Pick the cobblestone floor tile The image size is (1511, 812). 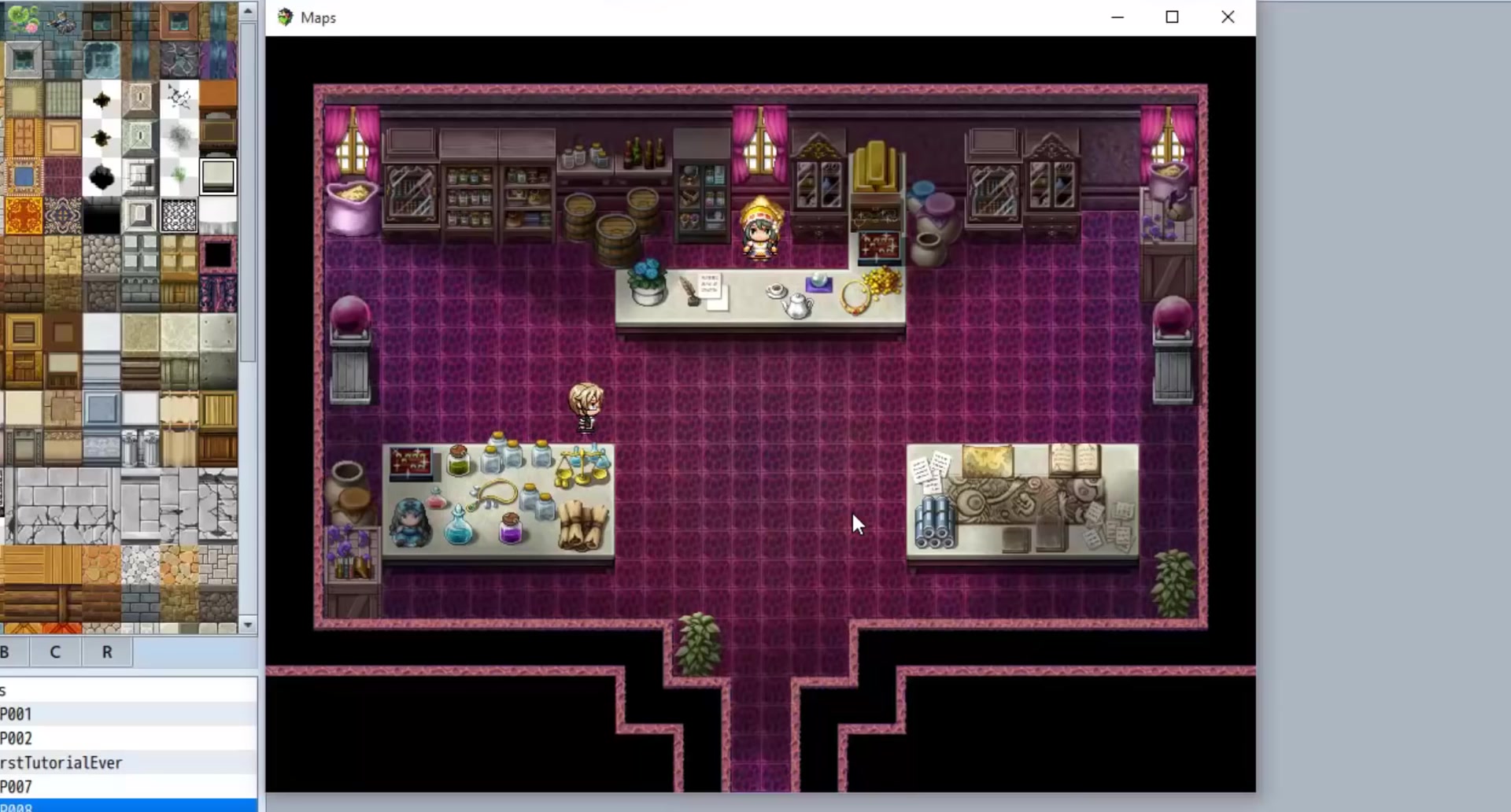pos(141,565)
